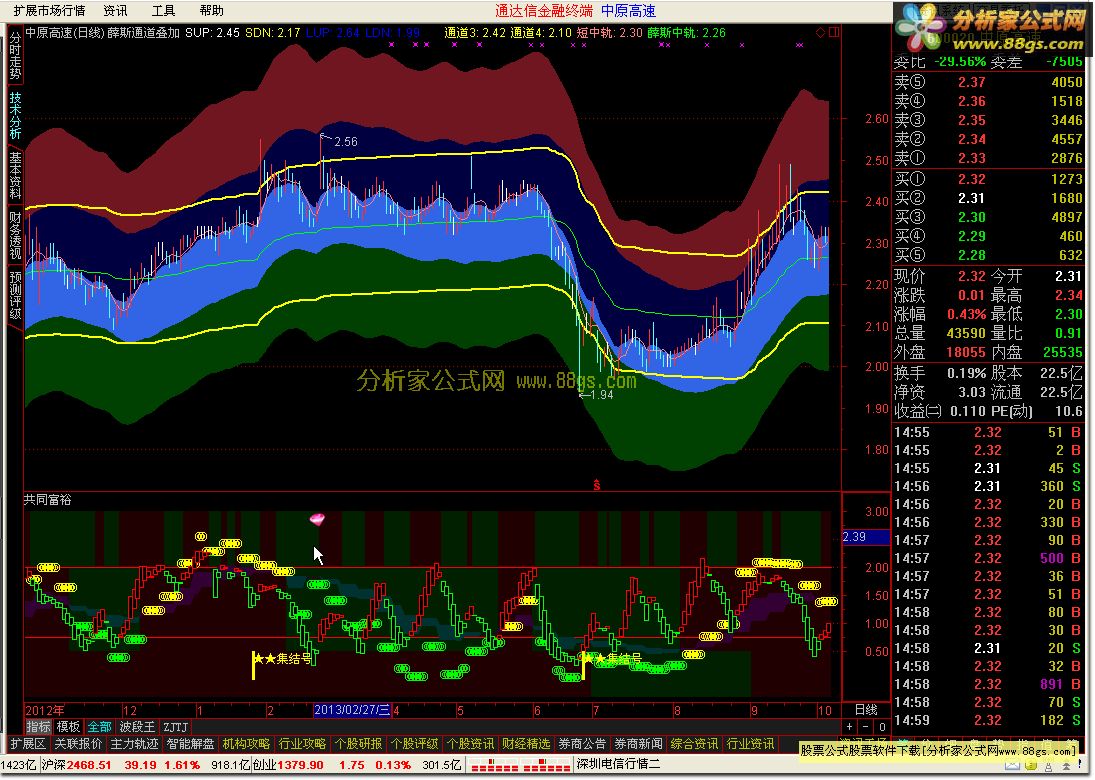This screenshot has height=780, width=1095.
Task: Open the 资讯 menu
Action: click(x=115, y=10)
